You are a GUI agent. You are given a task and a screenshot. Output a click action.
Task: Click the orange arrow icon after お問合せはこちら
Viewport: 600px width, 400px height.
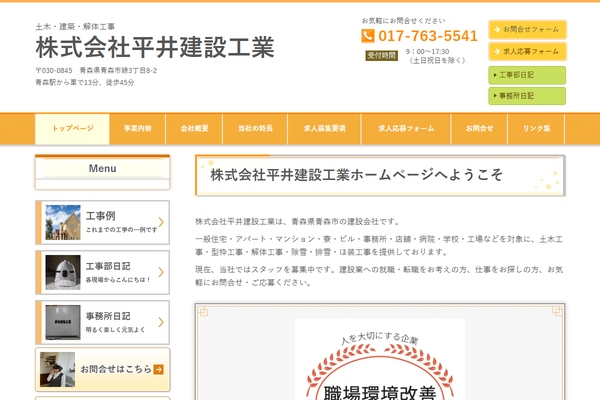tap(158, 369)
